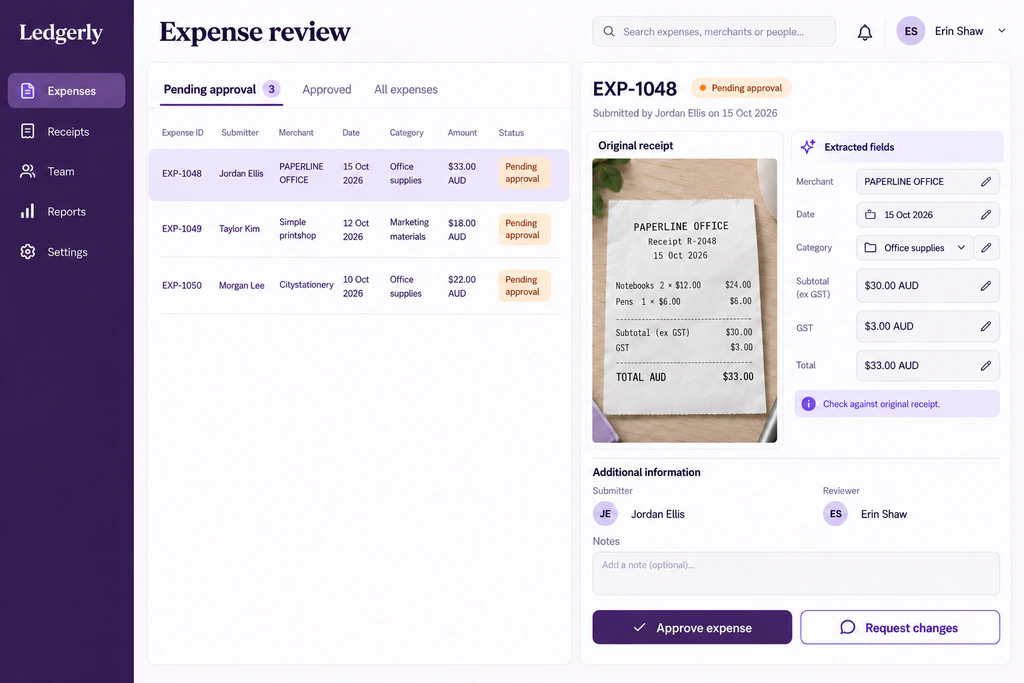The width and height of the screenshot is (1024, 683).
Task: Open Reports in the sidebar
Action: click(67, 212)
